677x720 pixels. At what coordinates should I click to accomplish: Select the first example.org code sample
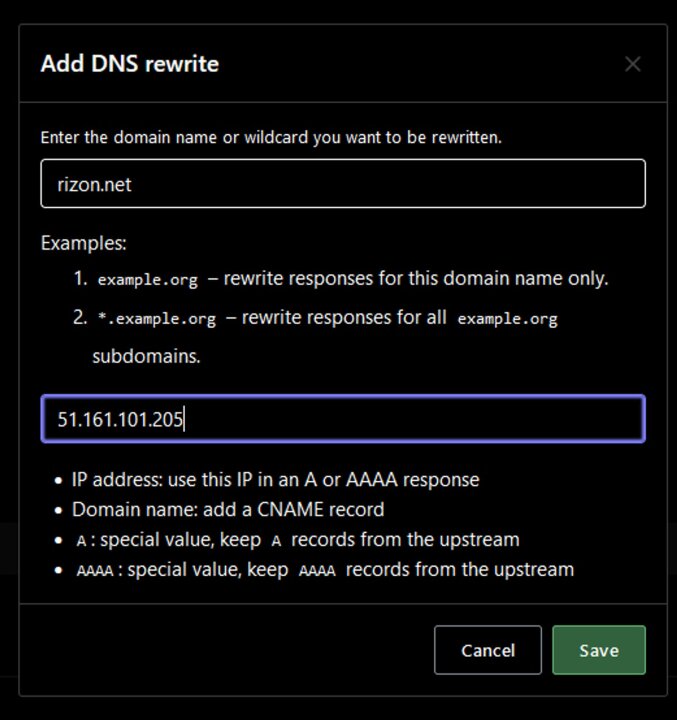click(x=147, y=279)
